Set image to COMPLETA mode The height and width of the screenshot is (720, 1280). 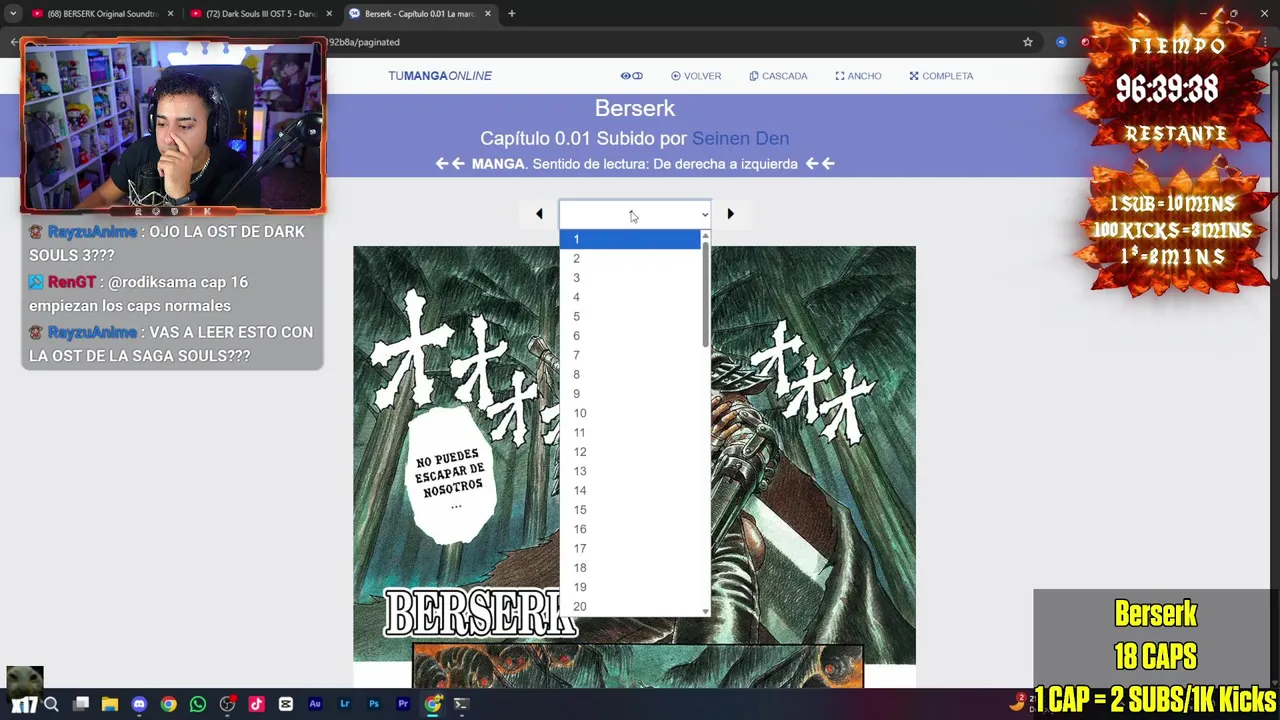coord(941,76)
